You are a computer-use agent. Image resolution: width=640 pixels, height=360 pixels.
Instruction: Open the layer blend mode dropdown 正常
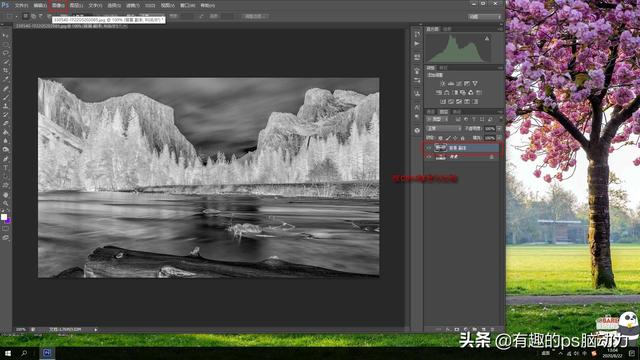pyautogui.click(x=444, y=129)
